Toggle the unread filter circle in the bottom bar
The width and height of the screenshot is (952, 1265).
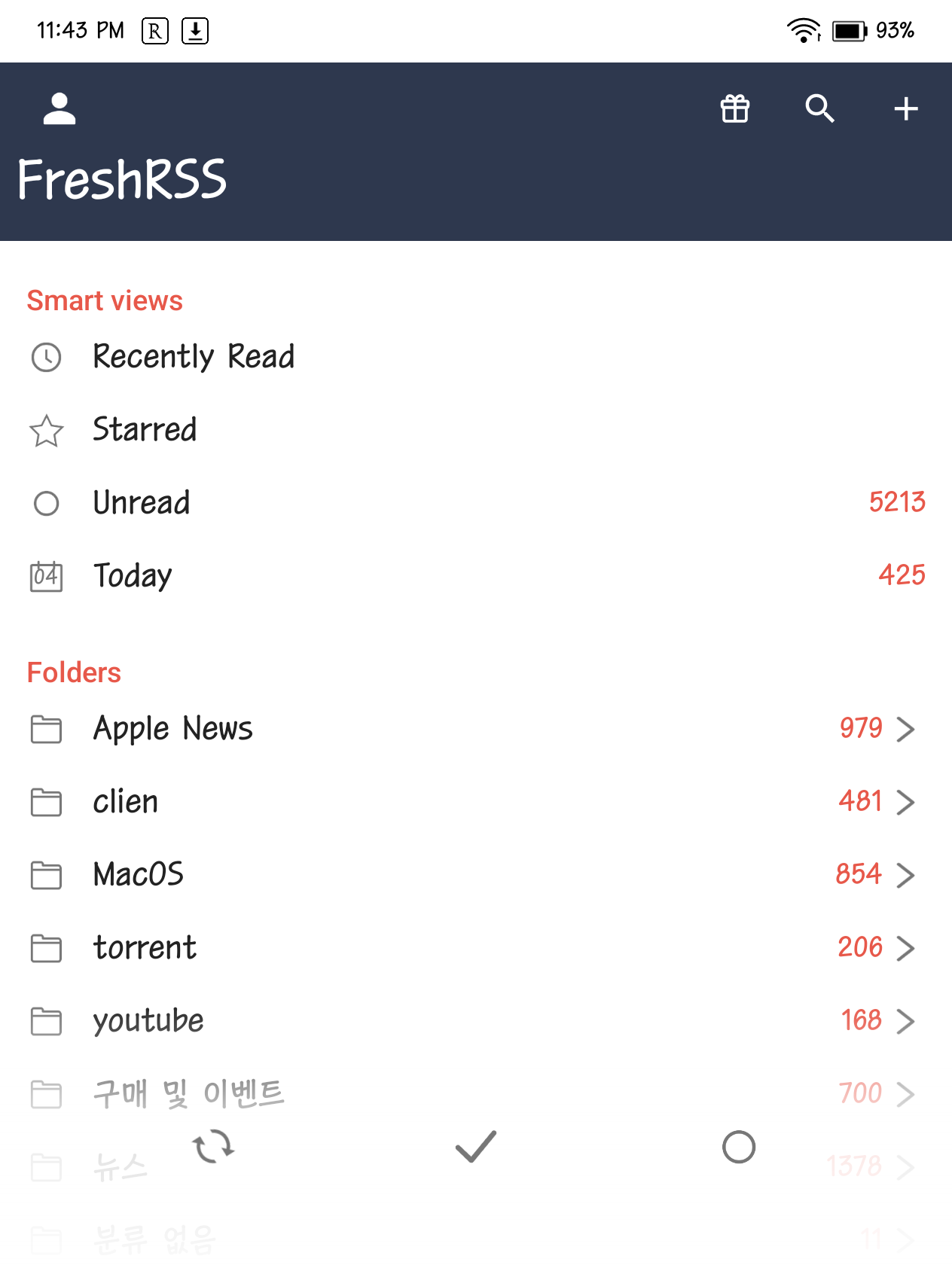click(739, 1147)
